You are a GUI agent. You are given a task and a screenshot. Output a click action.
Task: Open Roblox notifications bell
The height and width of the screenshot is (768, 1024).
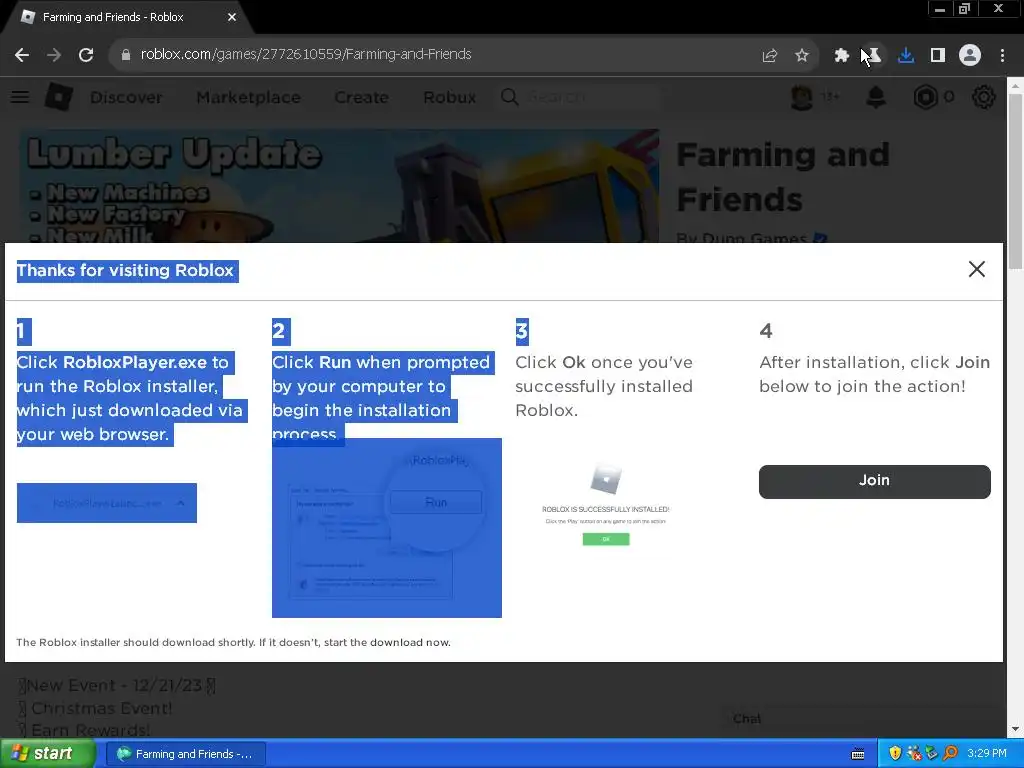click(x=876, y=97)
